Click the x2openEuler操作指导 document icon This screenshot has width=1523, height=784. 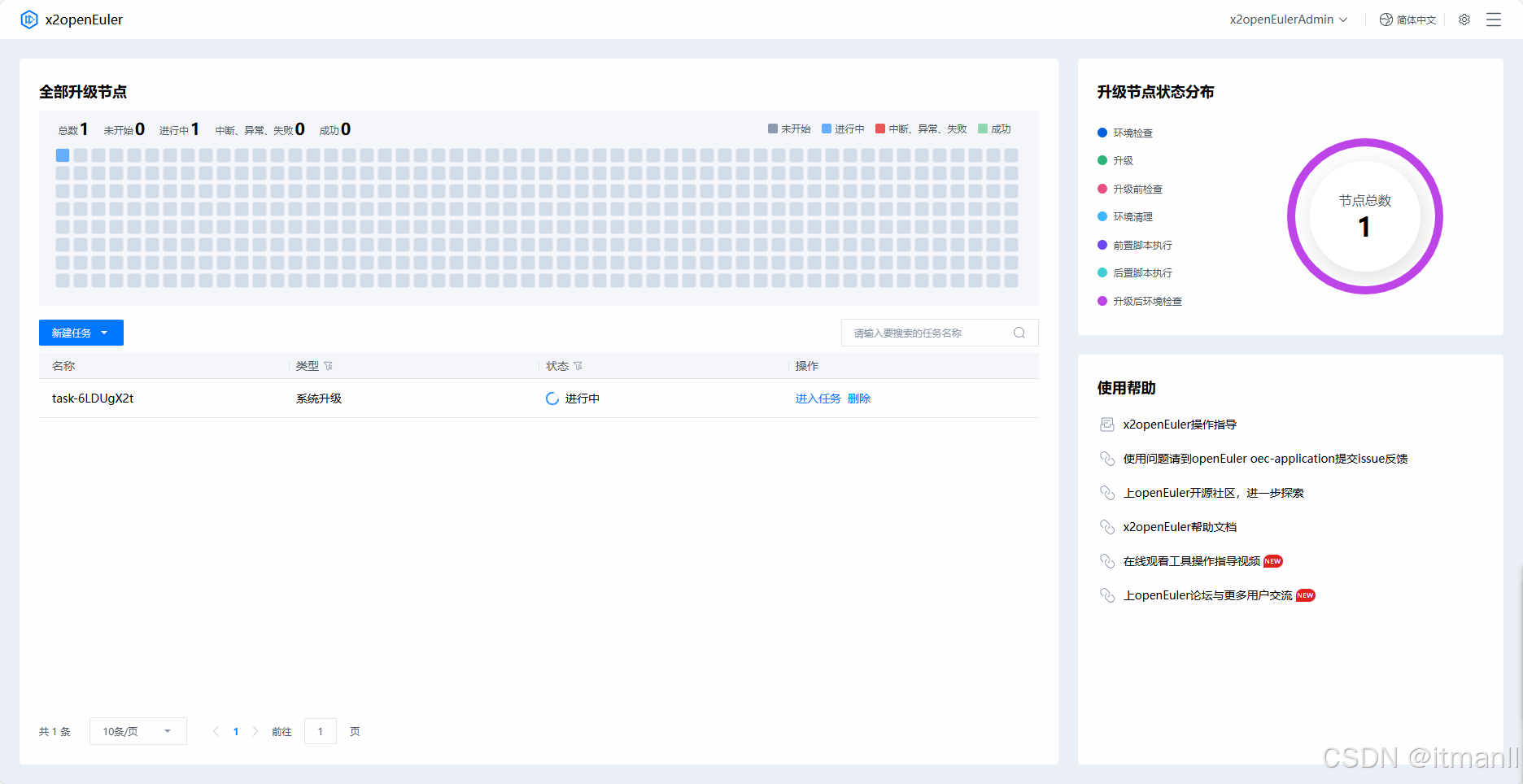click(x=1107, y=425)
